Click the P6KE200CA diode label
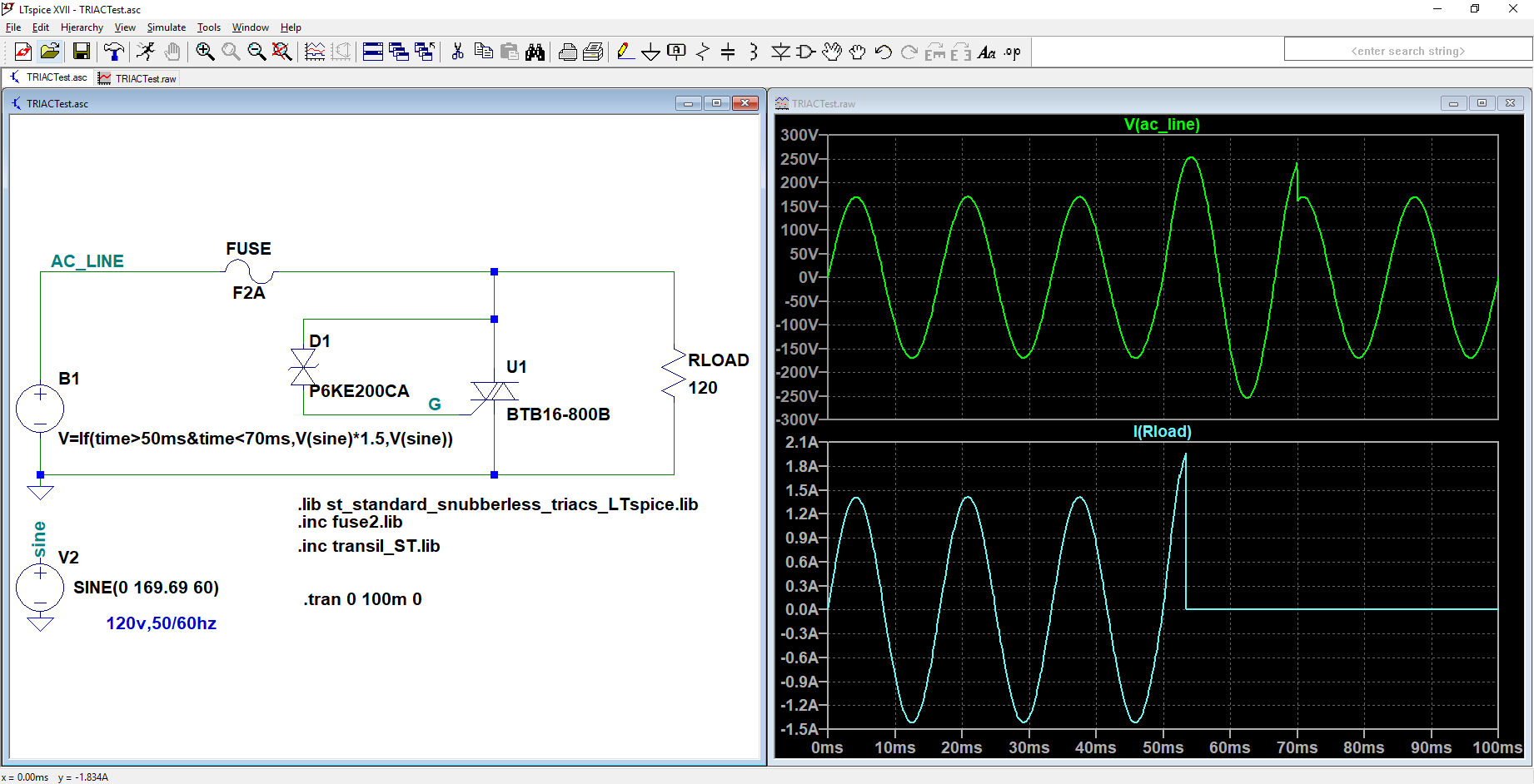The height and width of the screenshot is (784, 1534). 359,391
